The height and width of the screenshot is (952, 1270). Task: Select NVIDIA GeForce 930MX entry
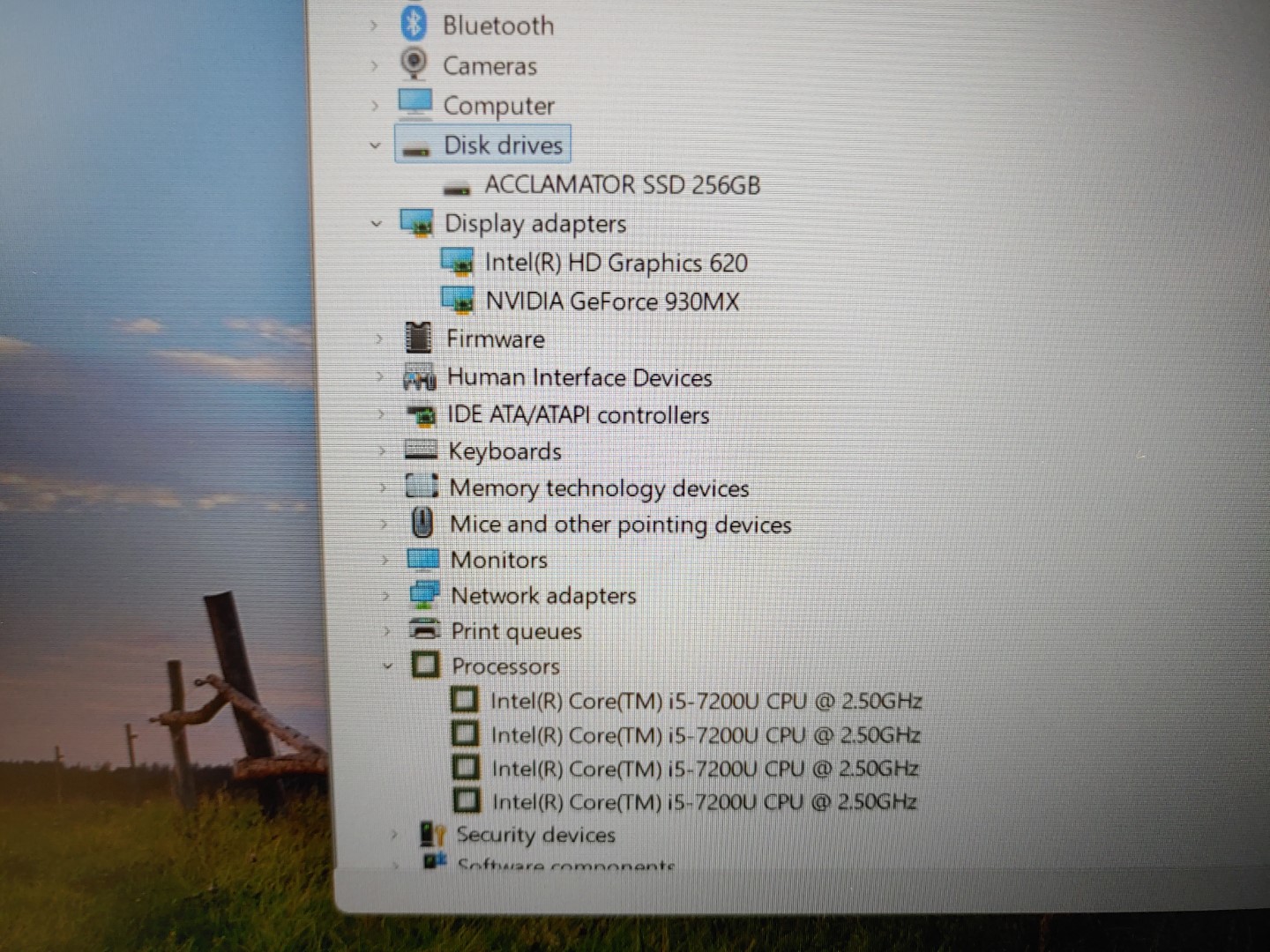[x=612, y=301]
